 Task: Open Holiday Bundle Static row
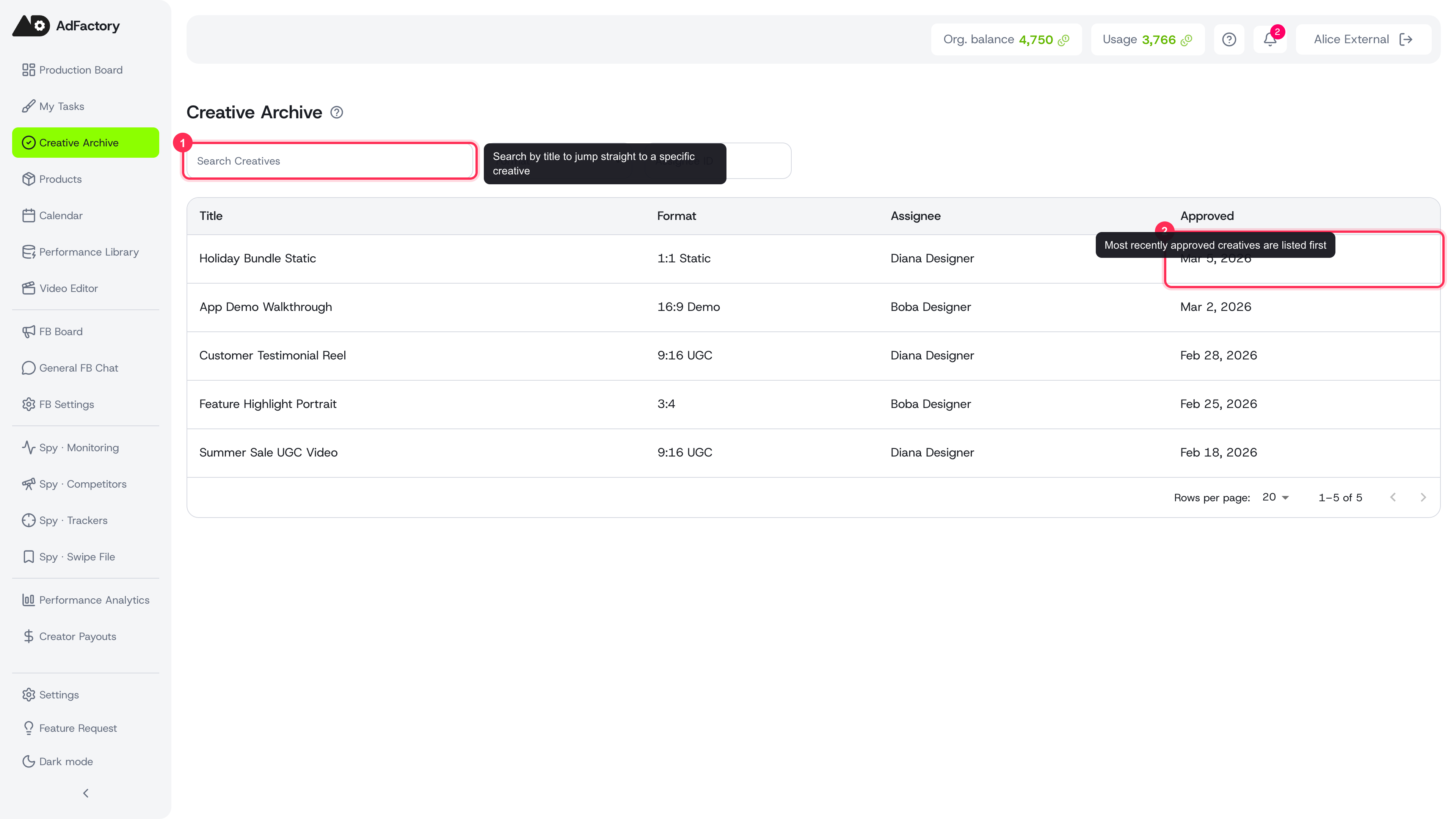pos(813,259)
